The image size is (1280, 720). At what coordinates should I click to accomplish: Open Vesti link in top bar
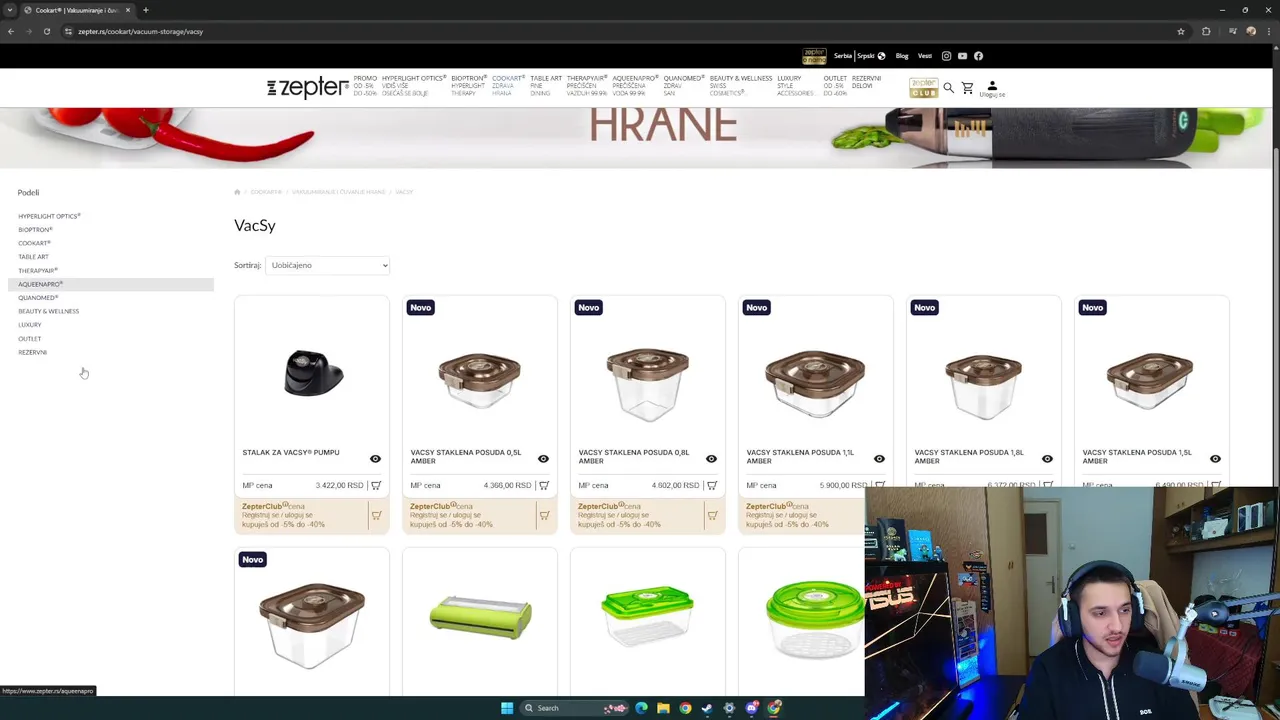point(925,56)
